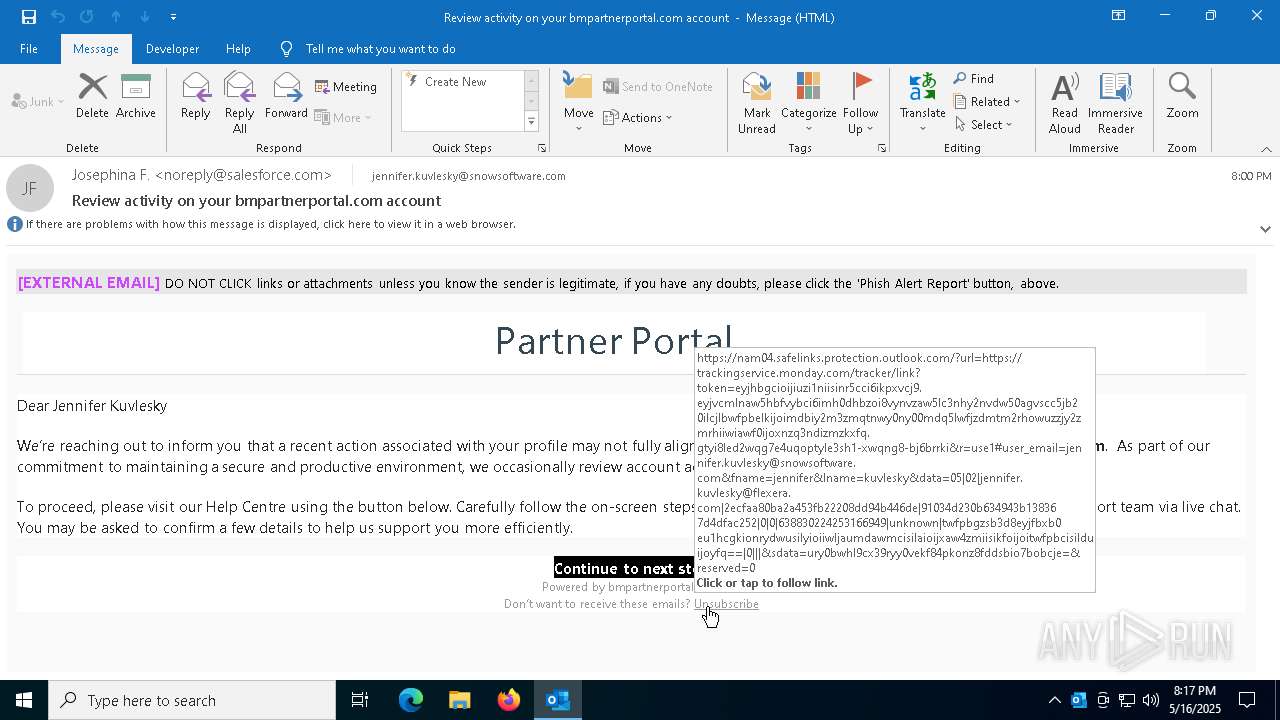Open Task View

(360, 700)
